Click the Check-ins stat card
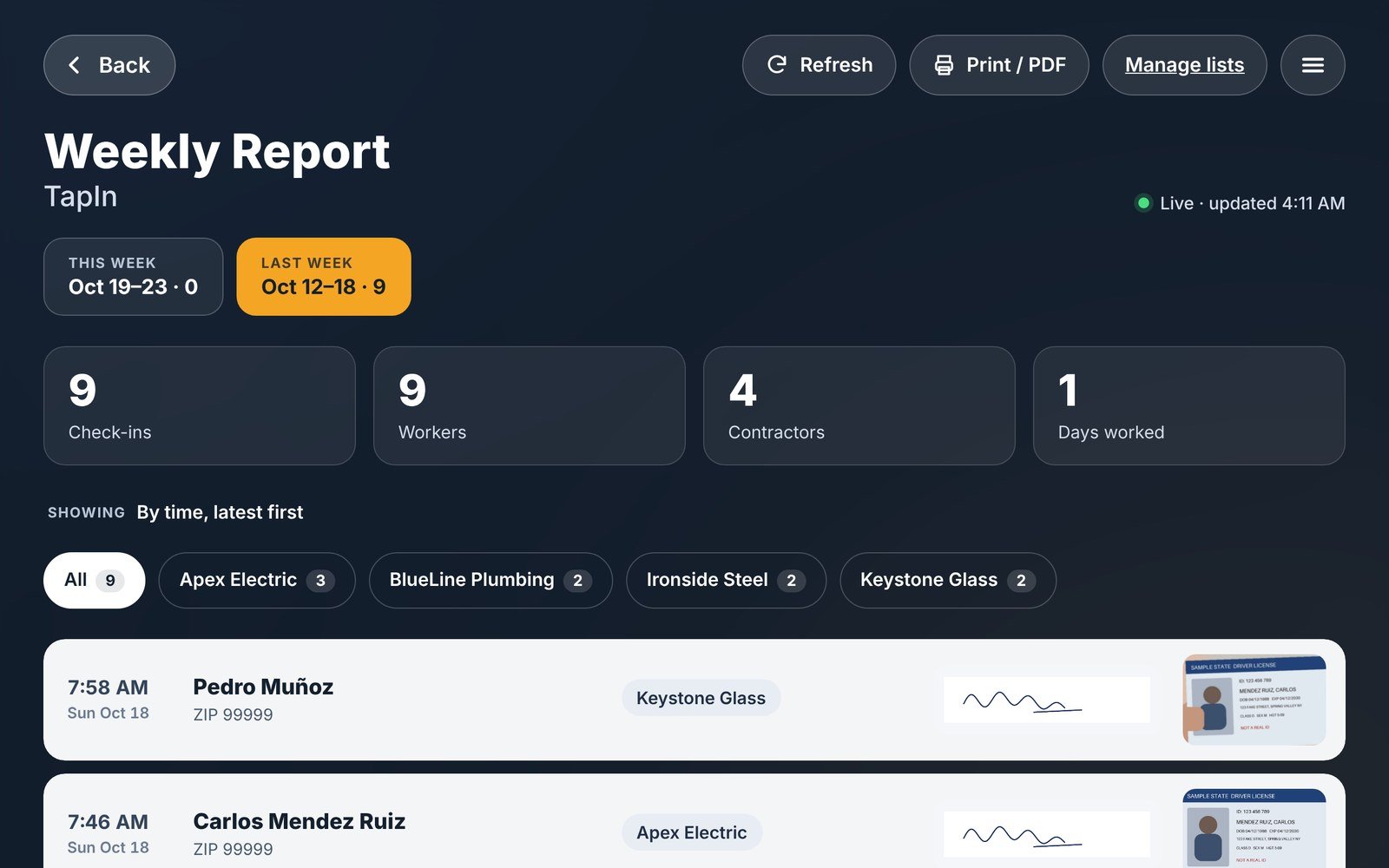 [x=200, y=406]
